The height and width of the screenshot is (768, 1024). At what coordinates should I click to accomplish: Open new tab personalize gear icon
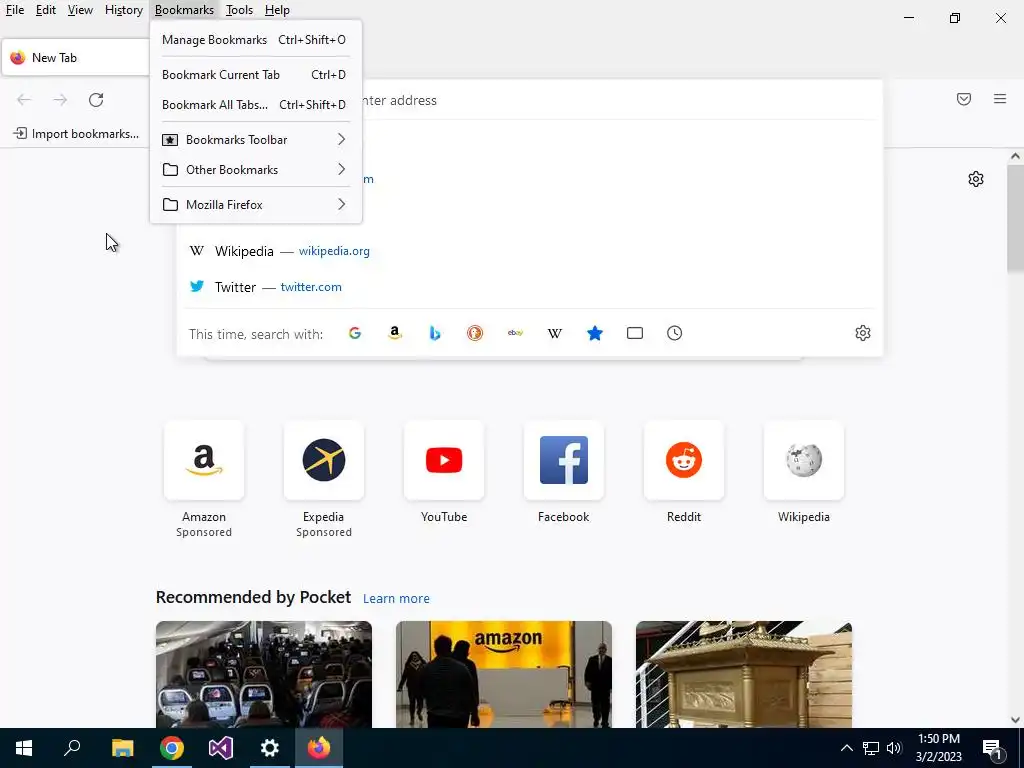pyautogui.click(x=976, y=179)
